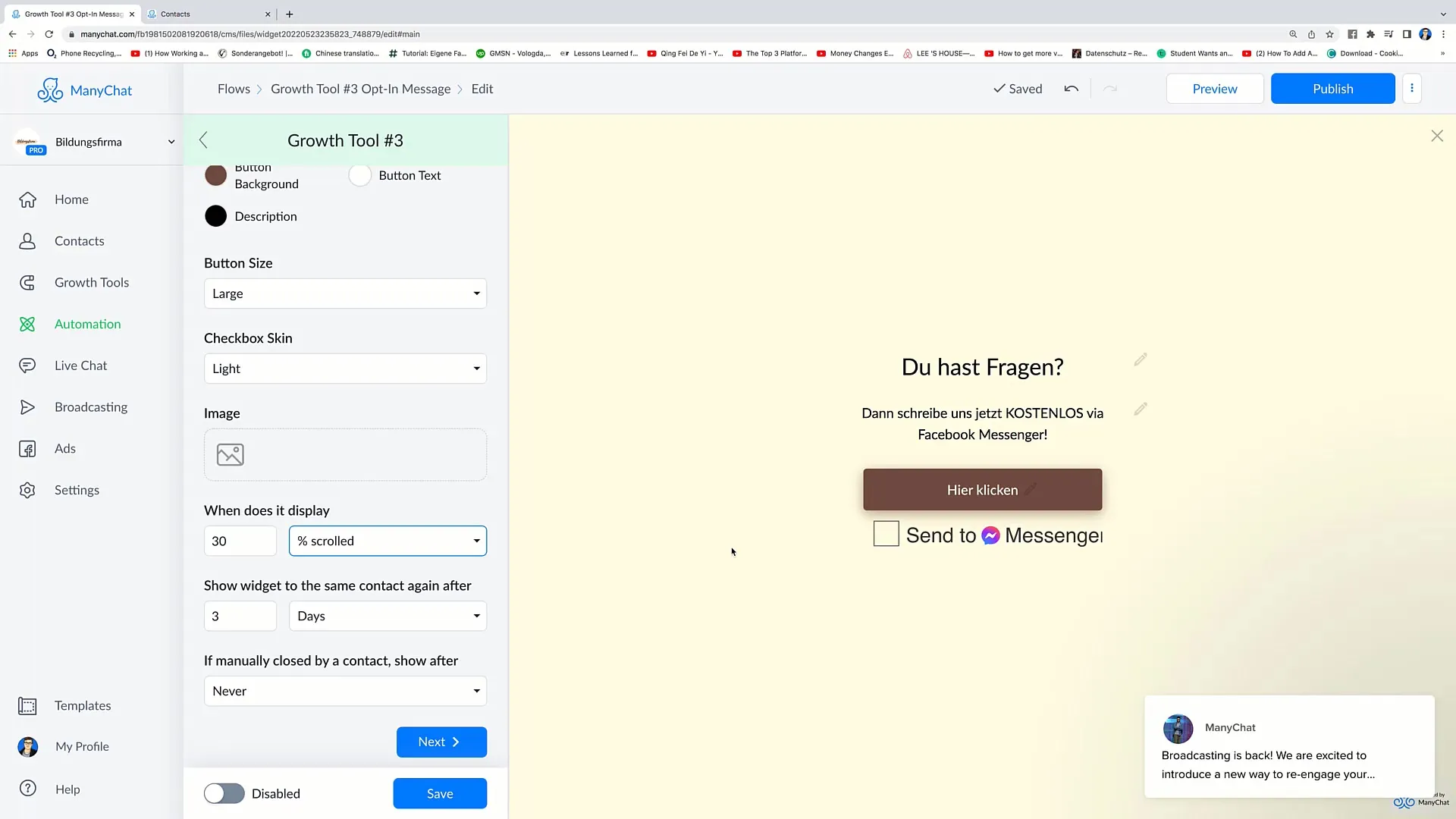
Task: Expand the Checkbox Skin dropdown
Action: tap(345, 368)
